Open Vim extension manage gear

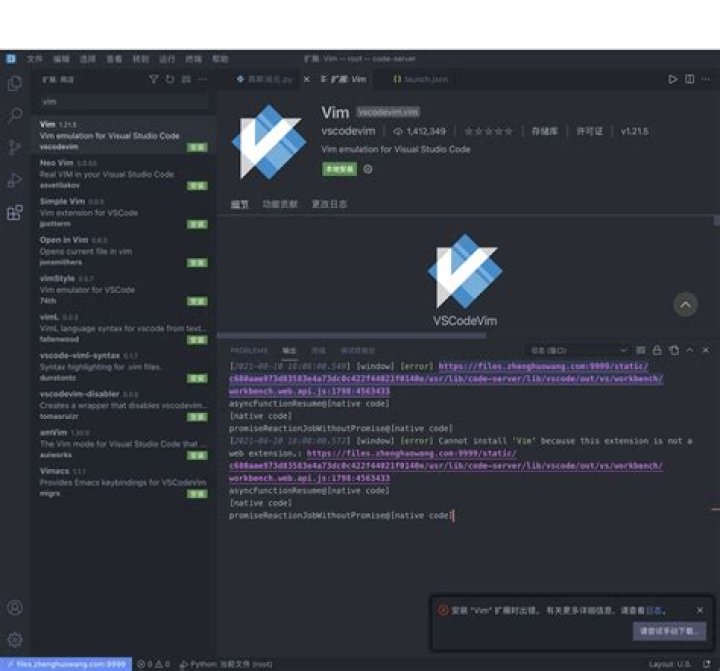368,169
